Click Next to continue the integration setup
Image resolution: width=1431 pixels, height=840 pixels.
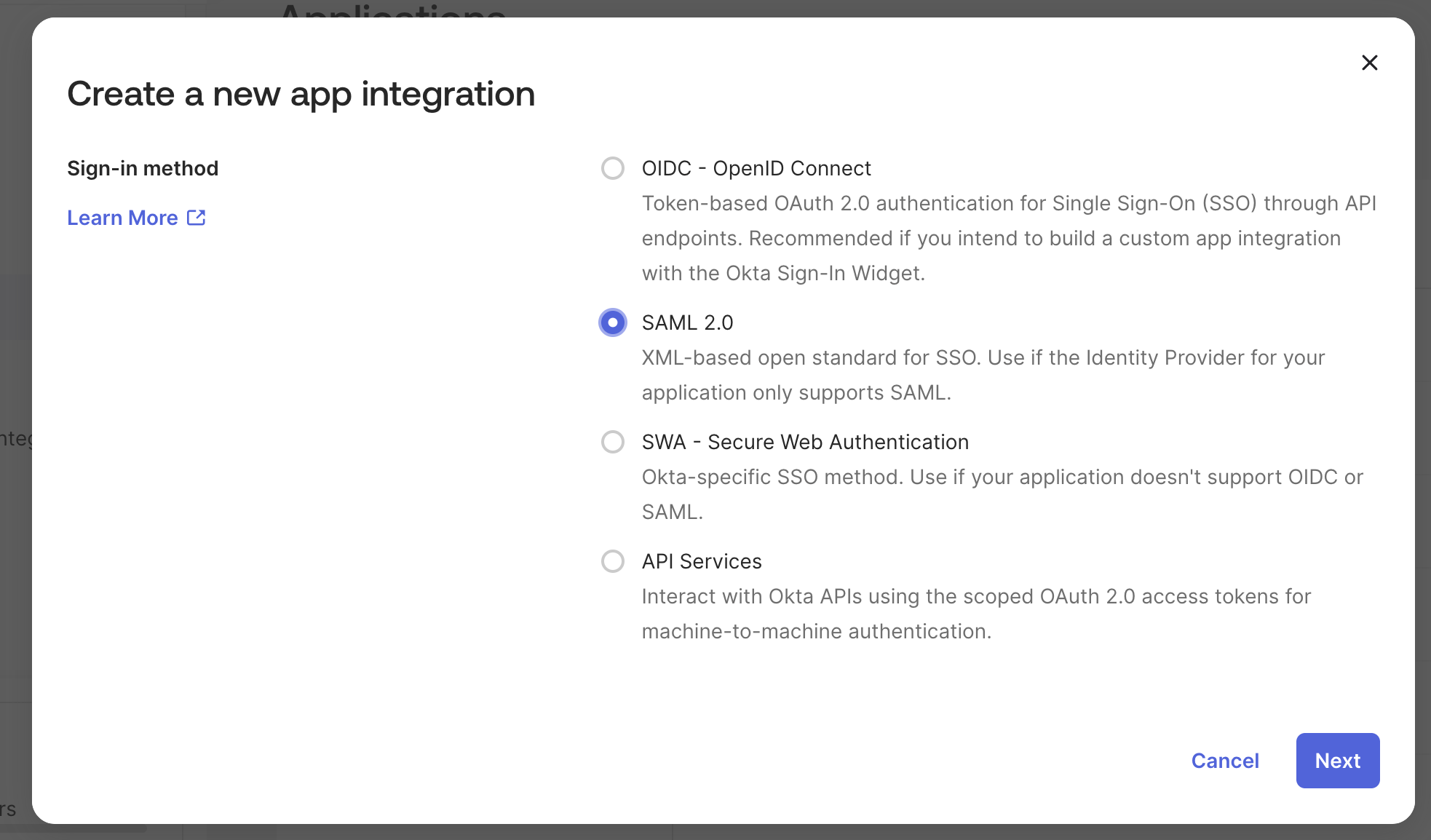point(1338,761)
